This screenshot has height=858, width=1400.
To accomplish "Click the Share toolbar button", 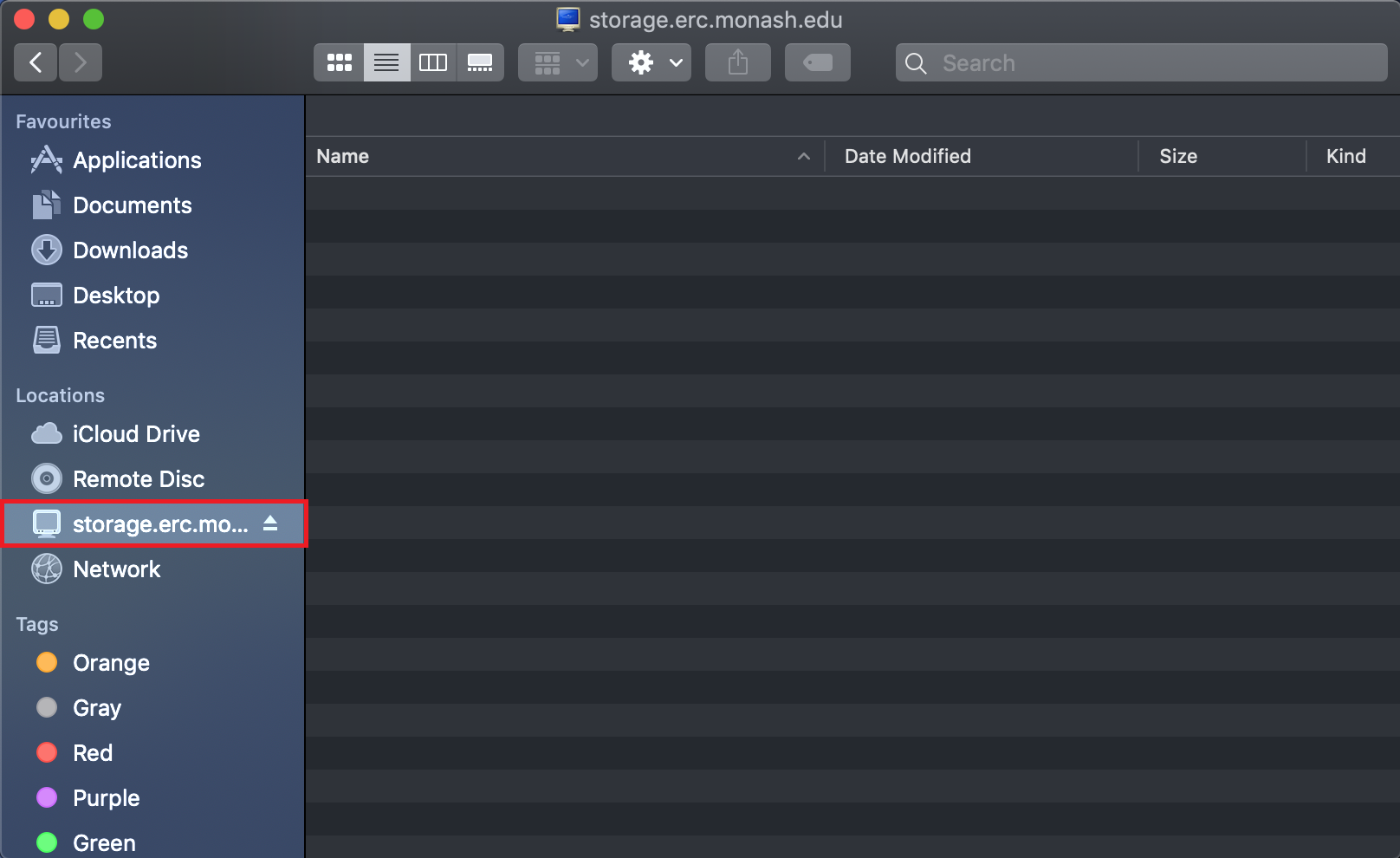I will click(737, 62).
